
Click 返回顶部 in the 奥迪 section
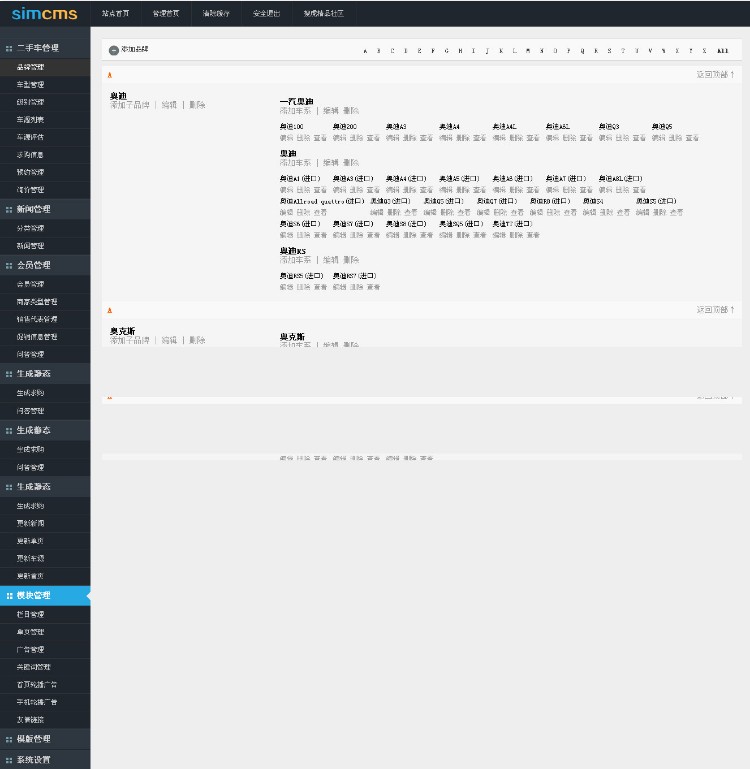[715, 75]
